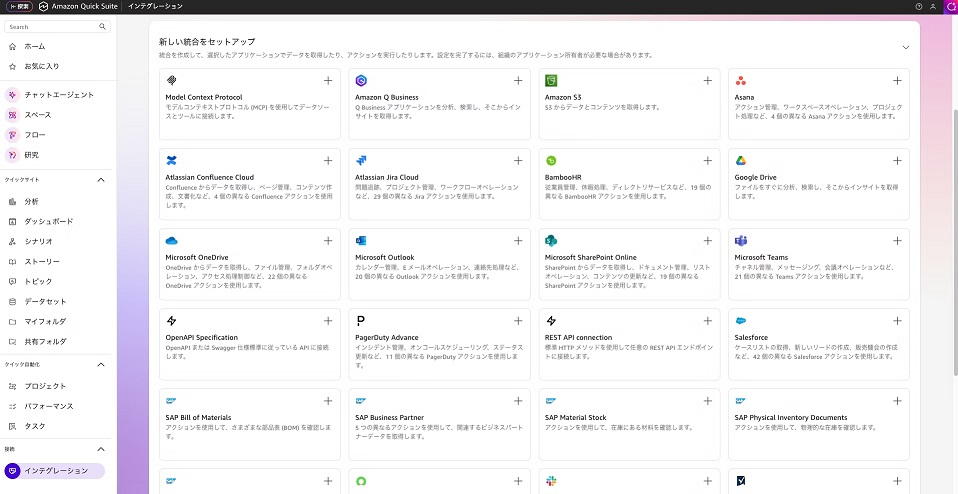The width and height of the screenshot is (958, 494).
Task: Click the Asana logo icon
Action: [x=741, y=81]
